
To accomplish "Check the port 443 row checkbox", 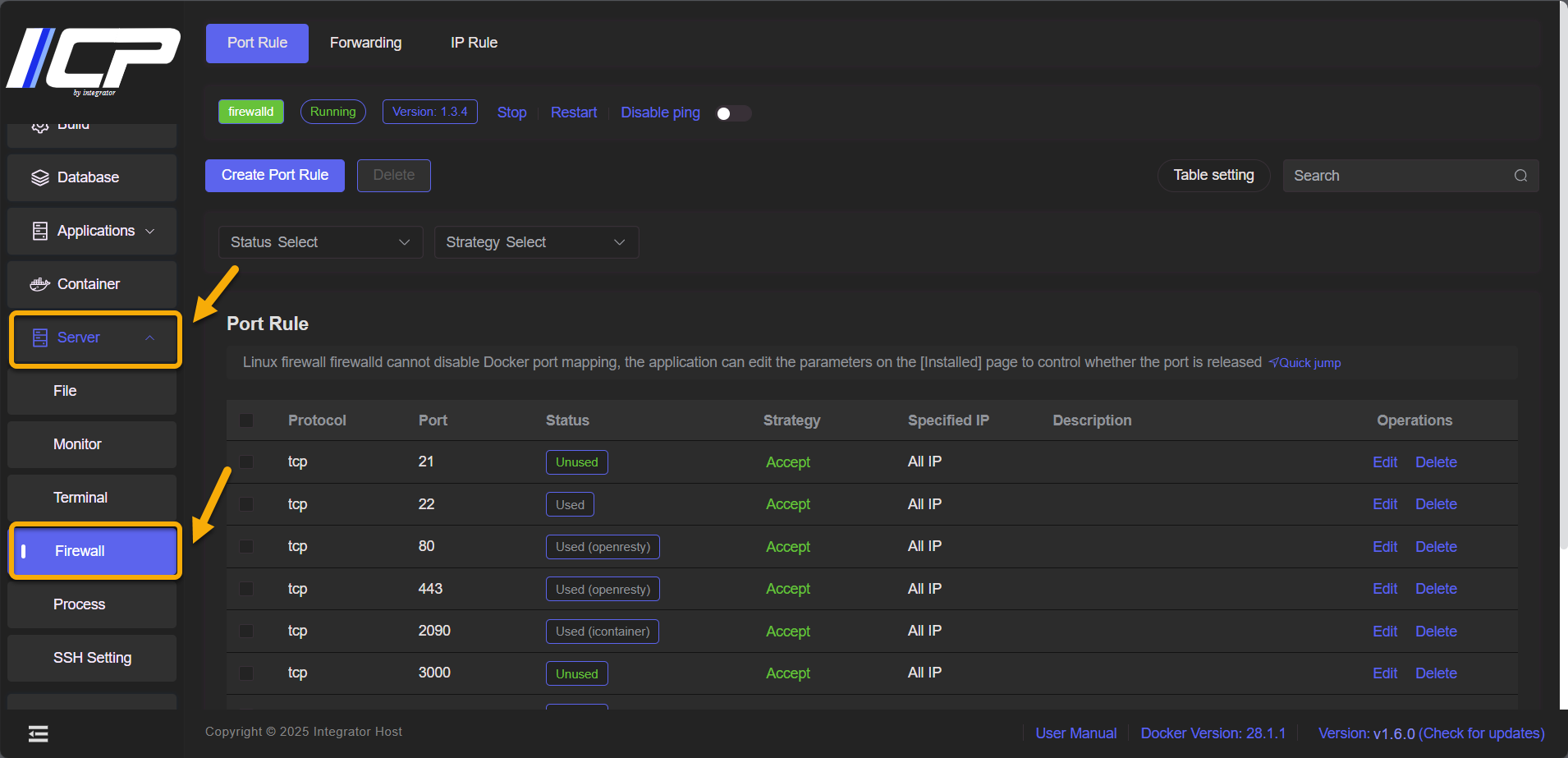I will [x=246, y=589].
